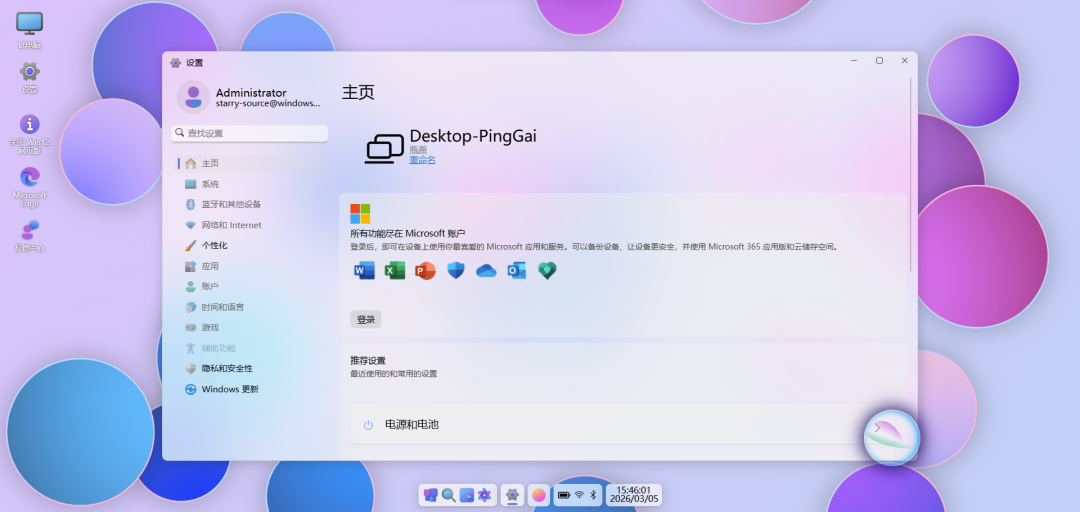
Task: Open the 设置 gear desktop icon
Action: (29, 77)
